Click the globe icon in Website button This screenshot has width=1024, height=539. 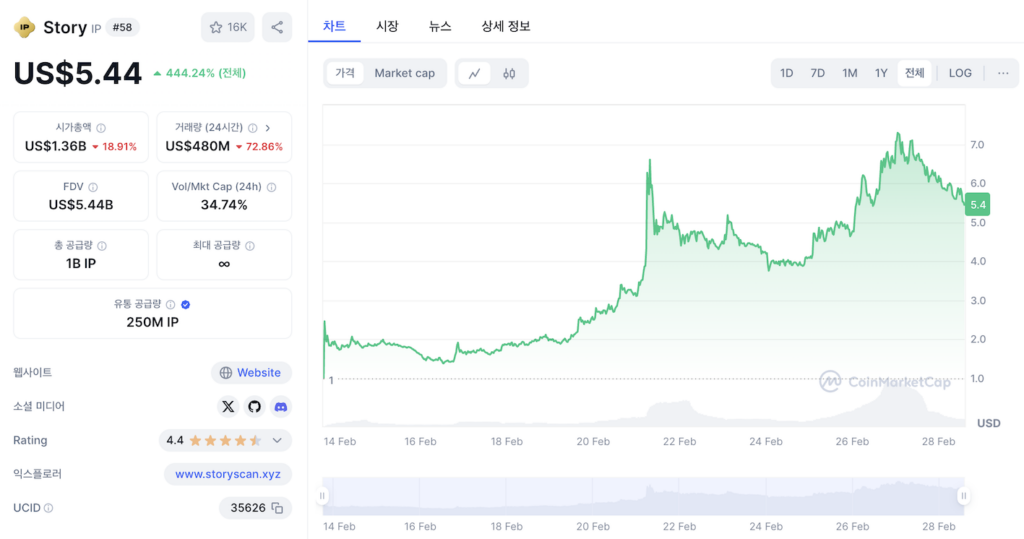pos(226,372)
